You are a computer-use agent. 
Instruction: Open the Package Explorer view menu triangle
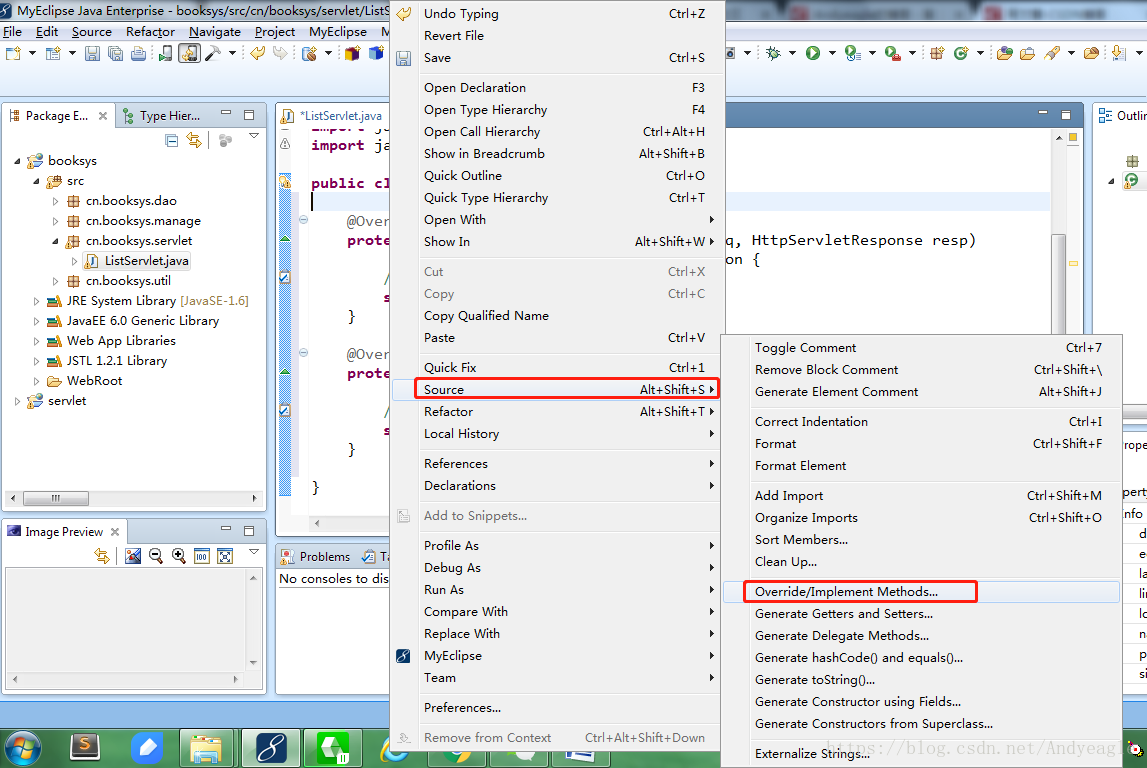(x=254, y=136)
